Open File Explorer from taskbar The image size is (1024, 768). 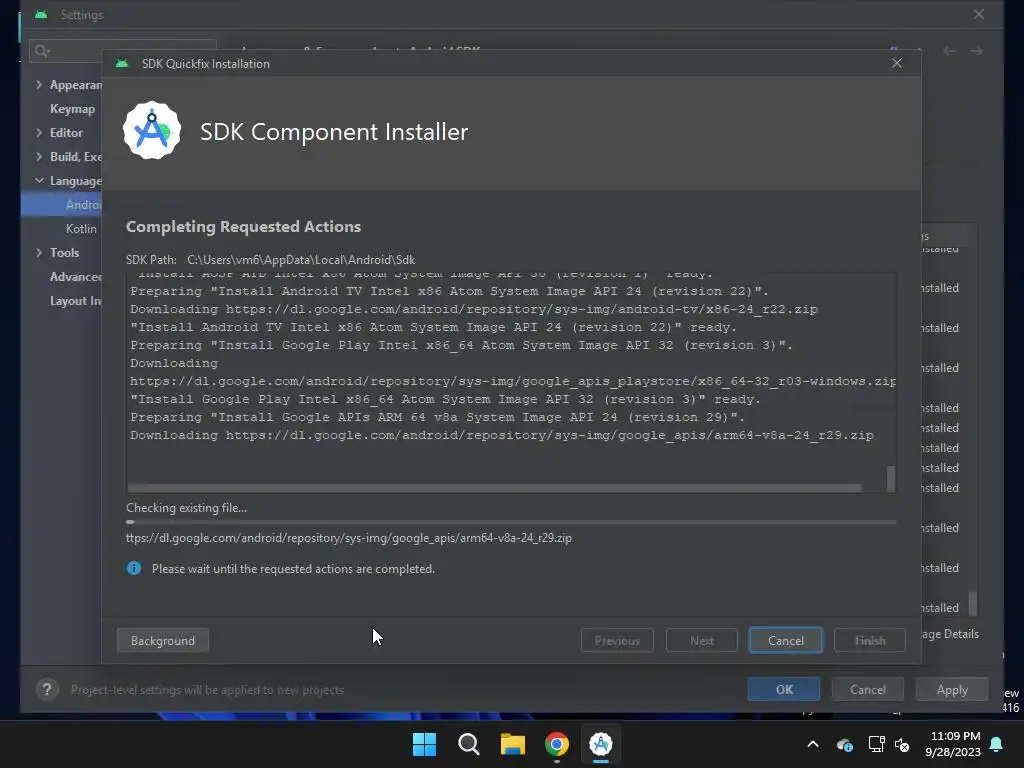click(513, 744)
